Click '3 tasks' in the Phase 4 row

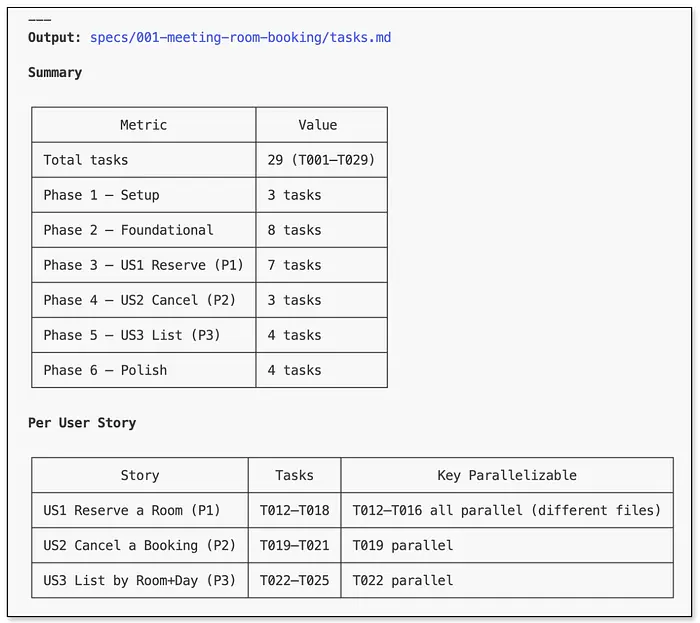(321, 300)
